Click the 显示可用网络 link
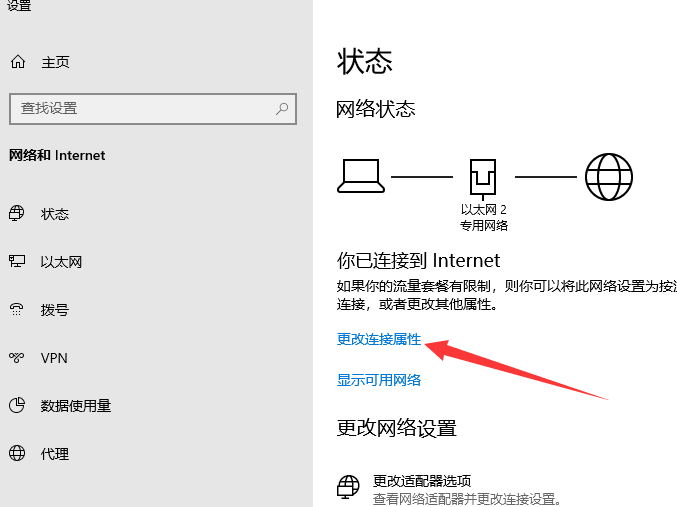The height and width of the screenshot is (507, 677). [x=379, y=380]
